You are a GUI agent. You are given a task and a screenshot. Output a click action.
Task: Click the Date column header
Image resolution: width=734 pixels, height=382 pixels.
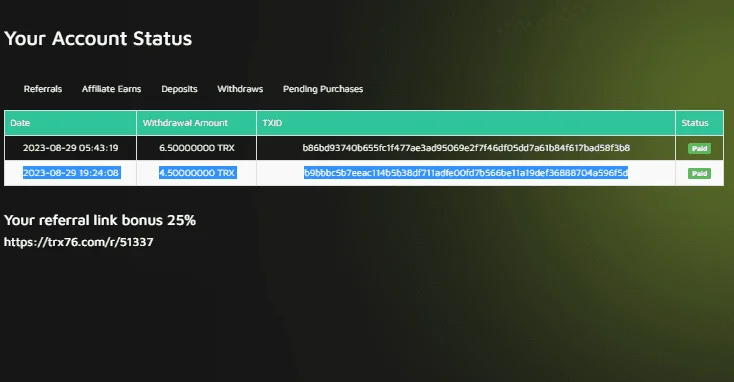(70, 123)
